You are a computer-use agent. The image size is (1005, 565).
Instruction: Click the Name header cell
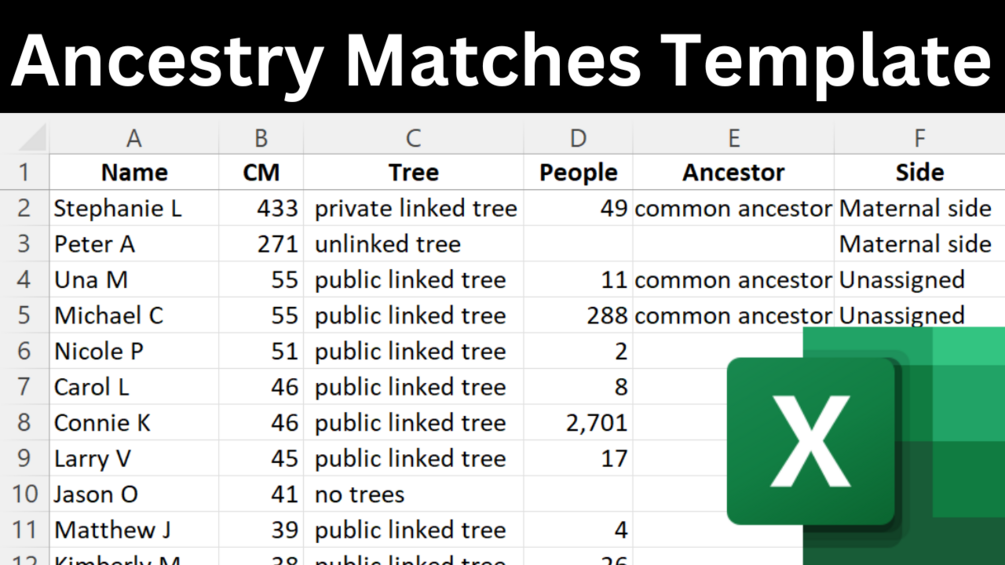(134, 172)
